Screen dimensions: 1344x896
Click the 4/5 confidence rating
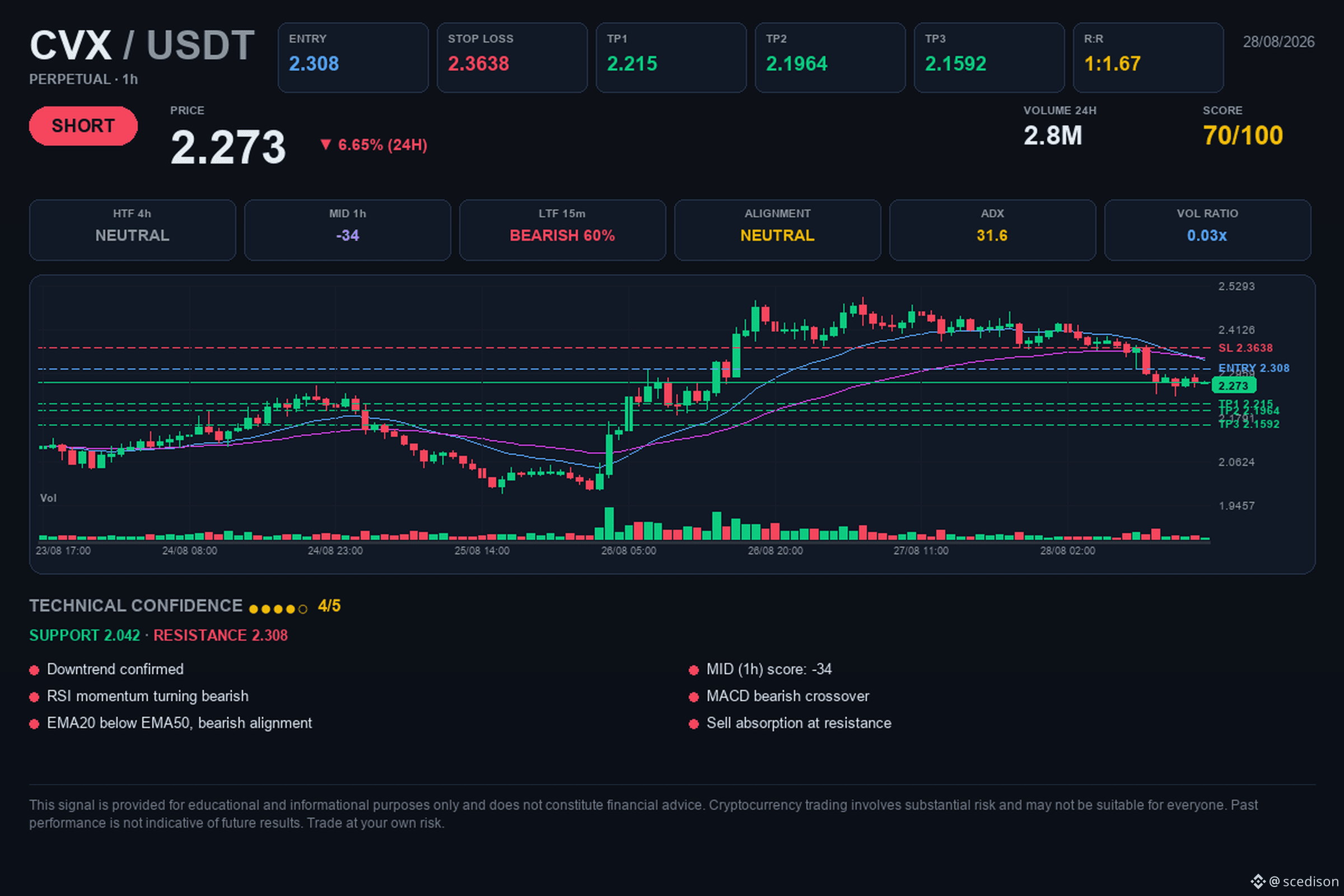click(x=329, y=606)
